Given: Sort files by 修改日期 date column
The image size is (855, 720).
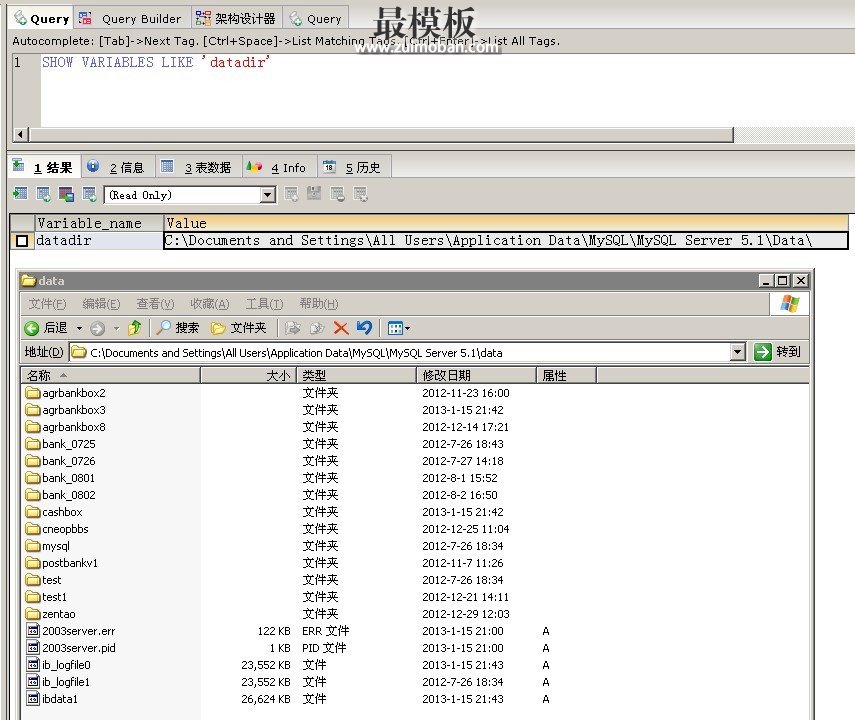Looking at the screenshot, I should point(476,375).
